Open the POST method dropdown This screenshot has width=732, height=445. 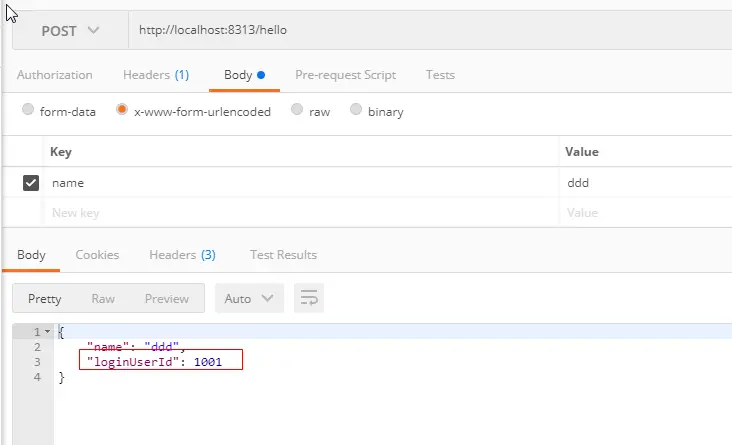pos(70,30)
